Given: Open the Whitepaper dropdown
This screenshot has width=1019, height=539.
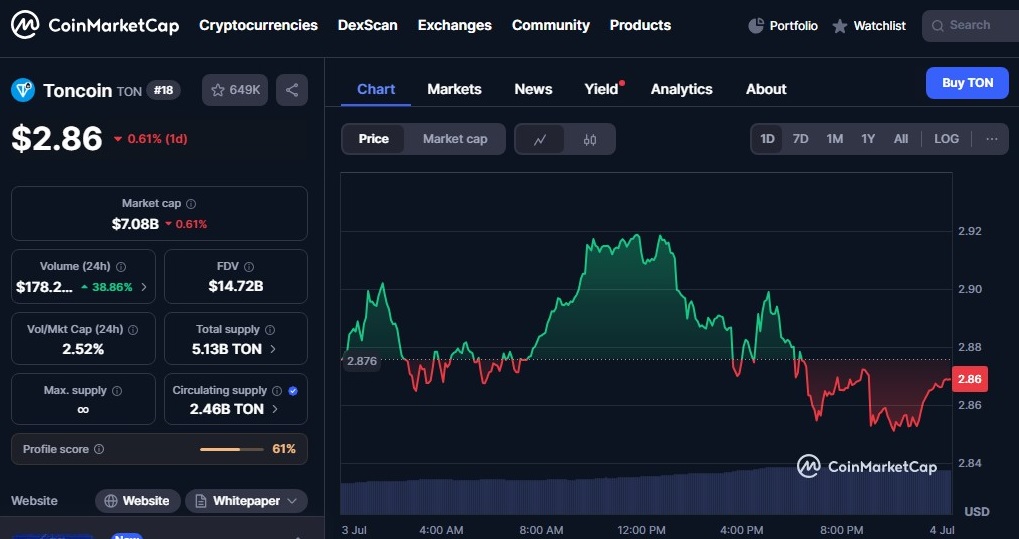Looking at the screenshot, I should point(246,501).
